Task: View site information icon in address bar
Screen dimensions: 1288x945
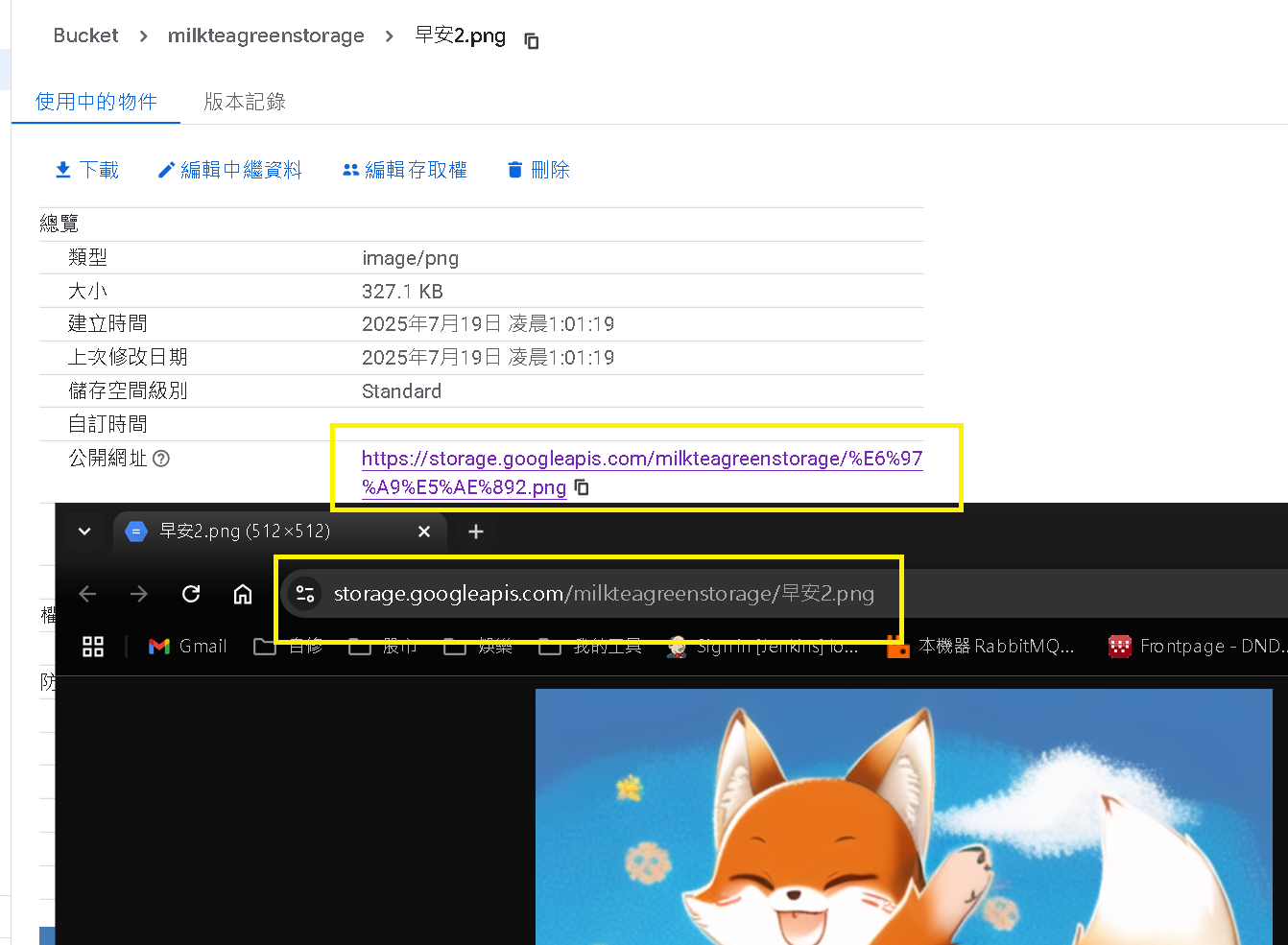Action: tap(305, 594)
